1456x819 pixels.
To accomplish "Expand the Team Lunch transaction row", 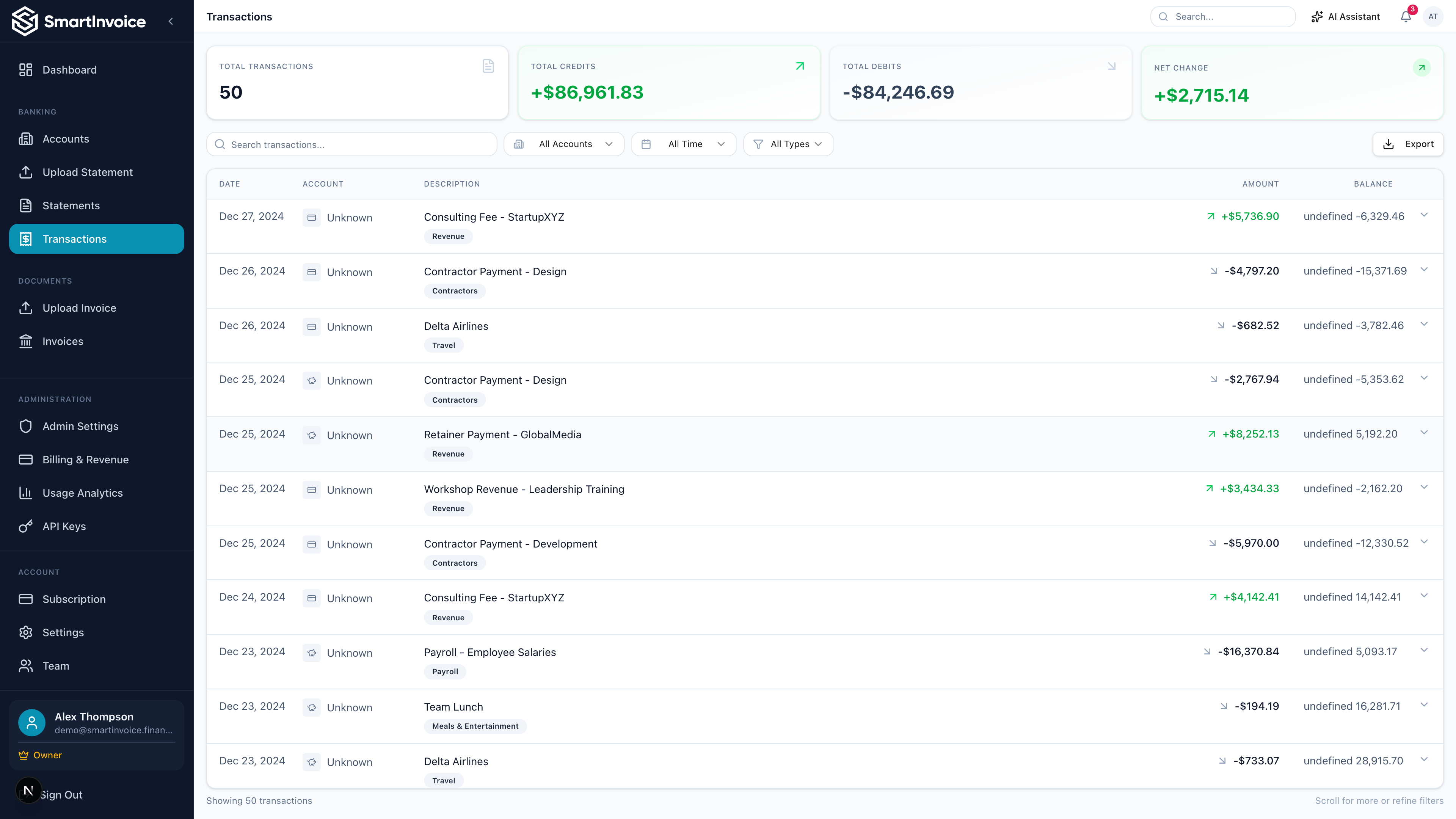I will point(1425,705).
